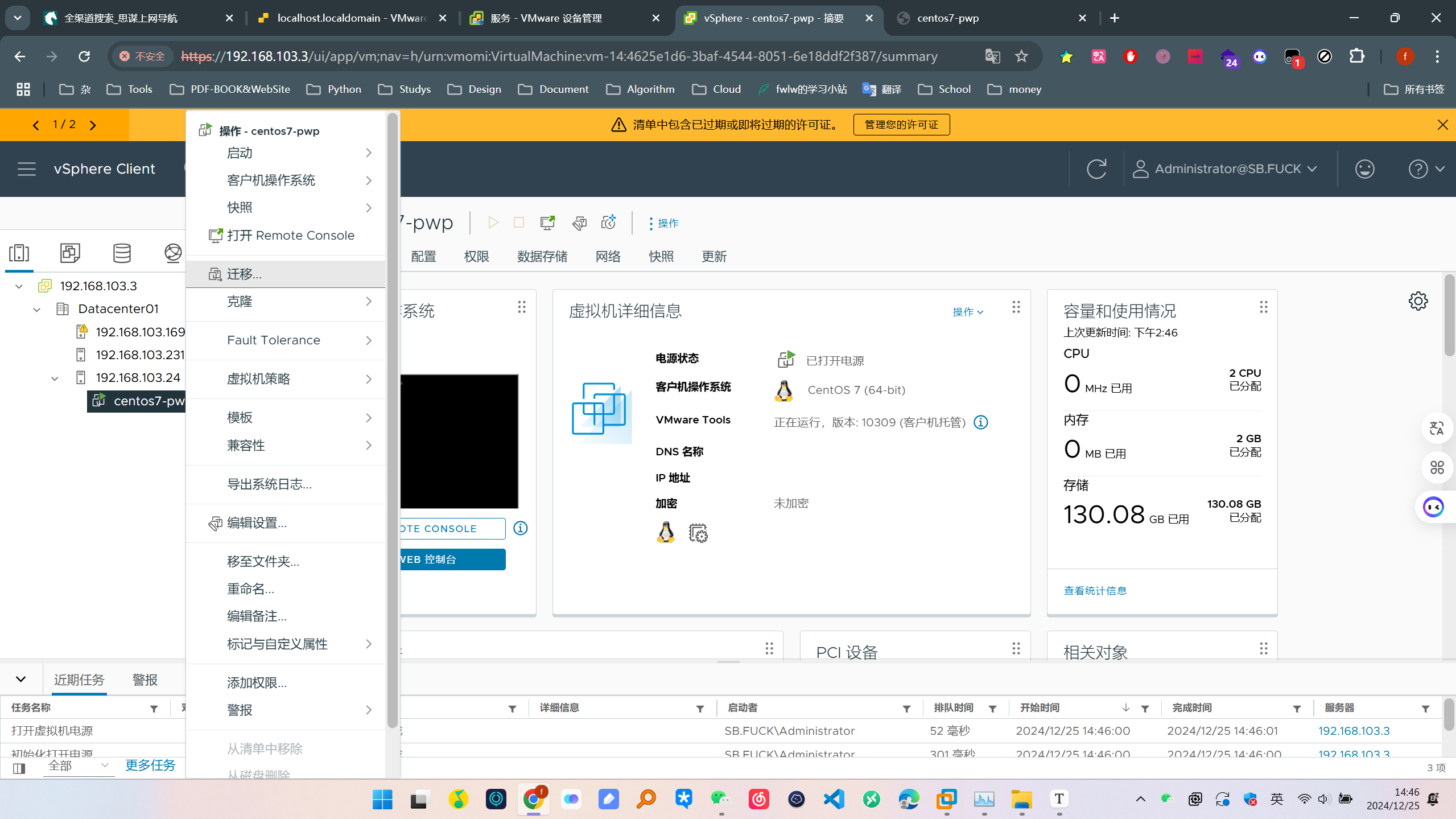The width and height of the screenshot is (1456, 819).
Task: Open File Explorer from the taskbar
Action: (1021, 799)
